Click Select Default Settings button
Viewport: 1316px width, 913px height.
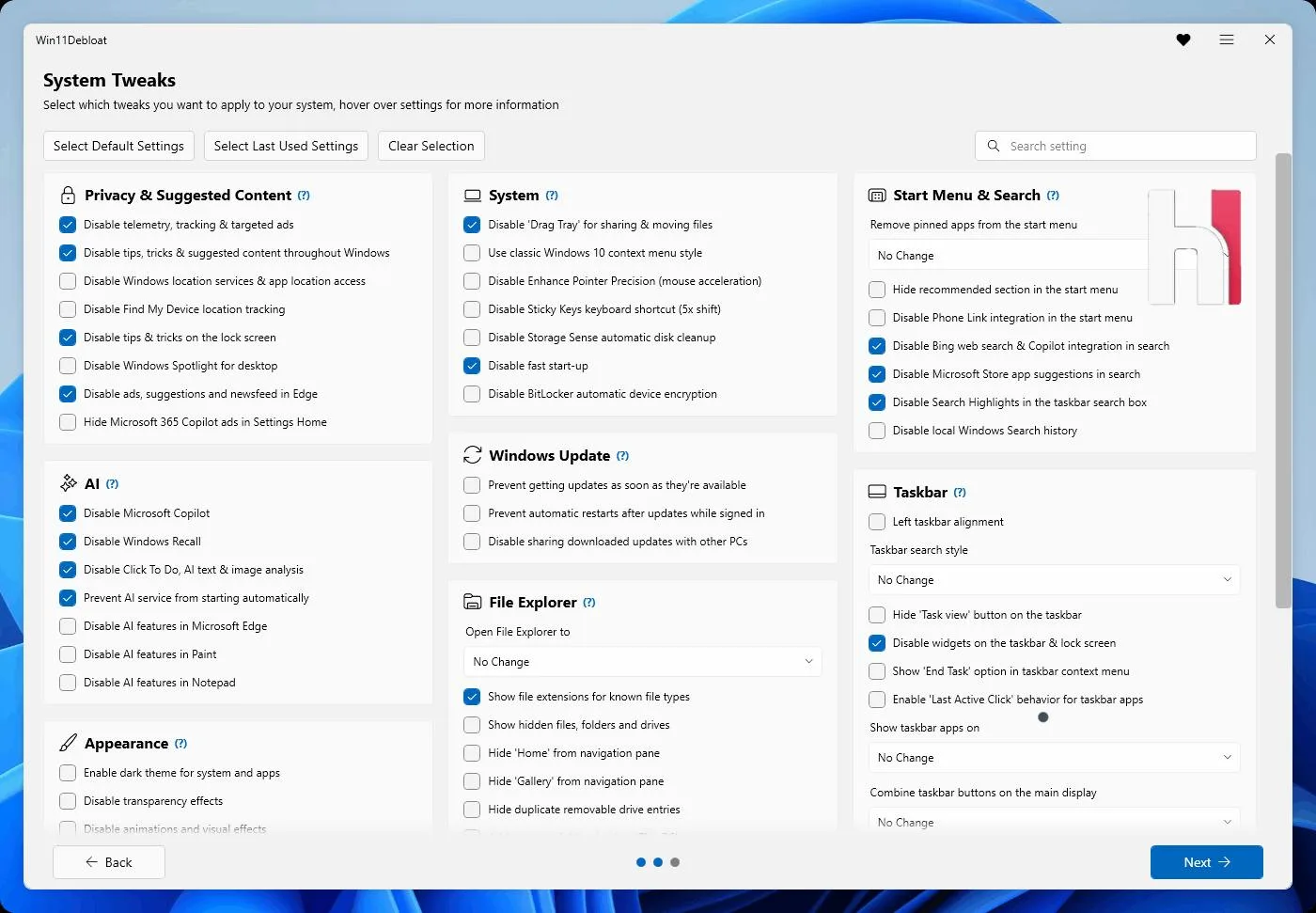118,146
